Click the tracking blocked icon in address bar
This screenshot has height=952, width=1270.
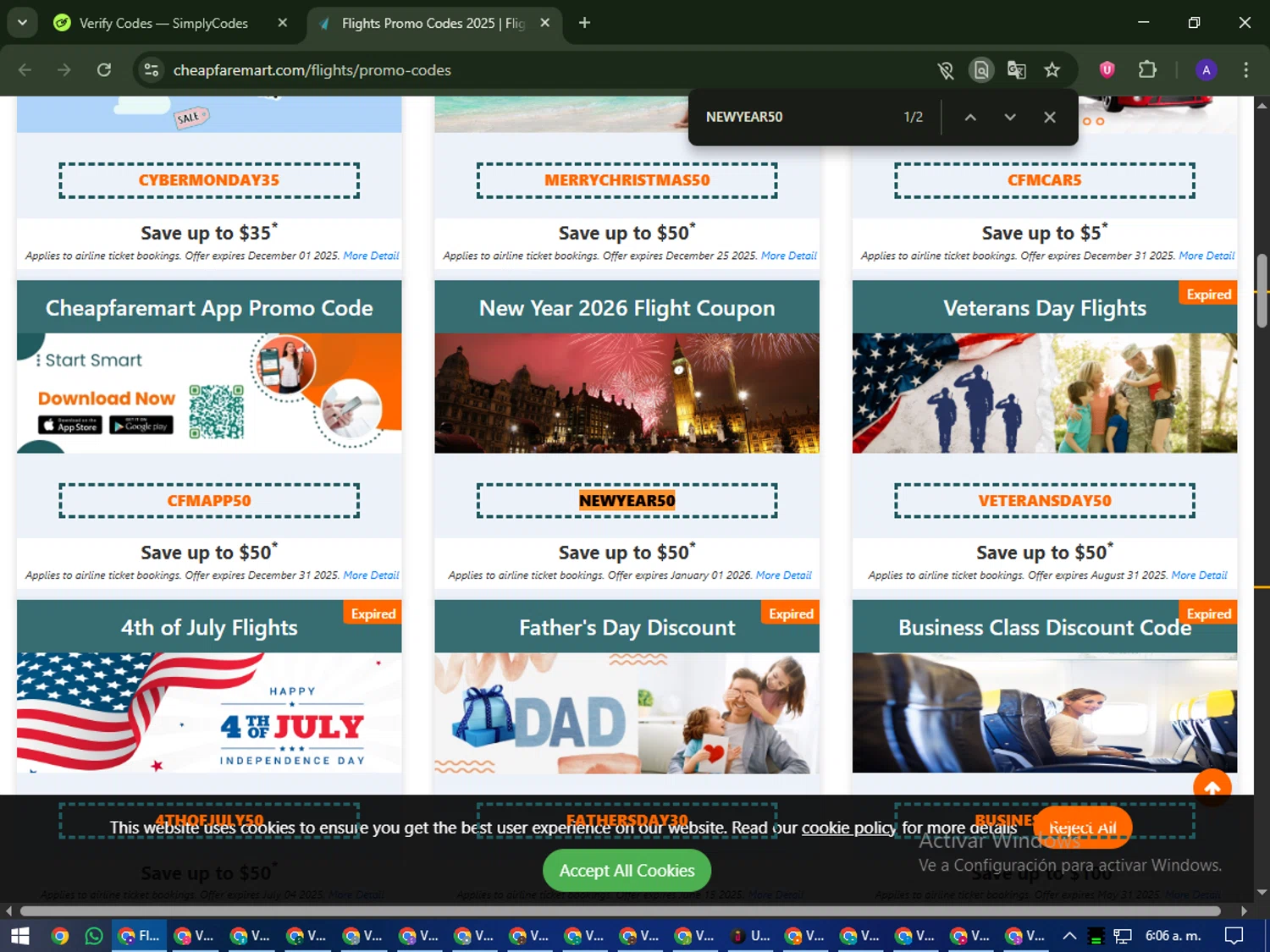[x=946, y=69]
